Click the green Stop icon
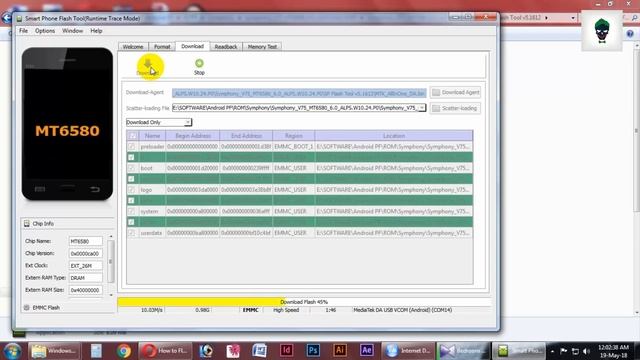This screenshot has width=640, height=360. (x=199, y=63)
